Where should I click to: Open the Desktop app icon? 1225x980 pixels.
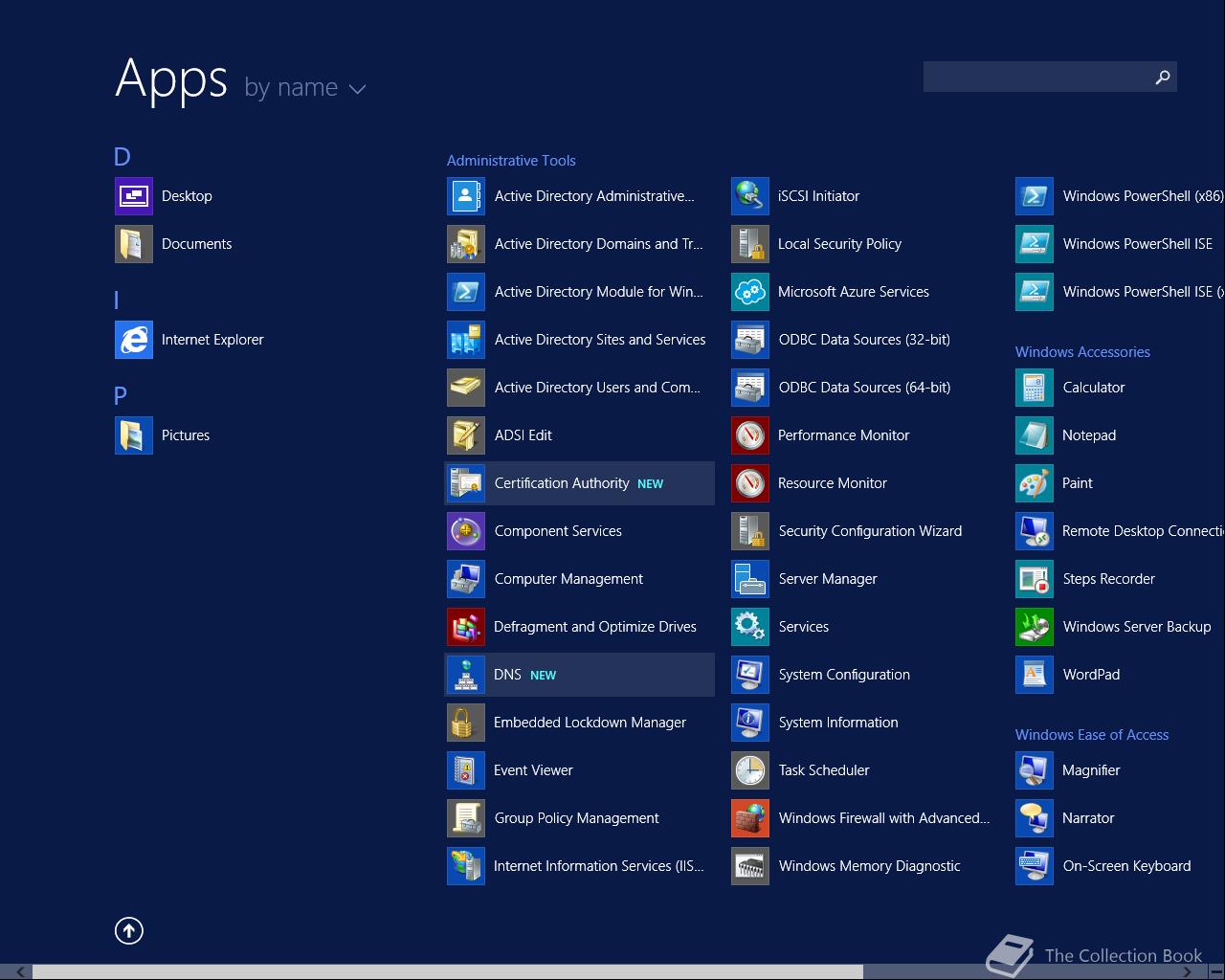[x=134, y=196]
